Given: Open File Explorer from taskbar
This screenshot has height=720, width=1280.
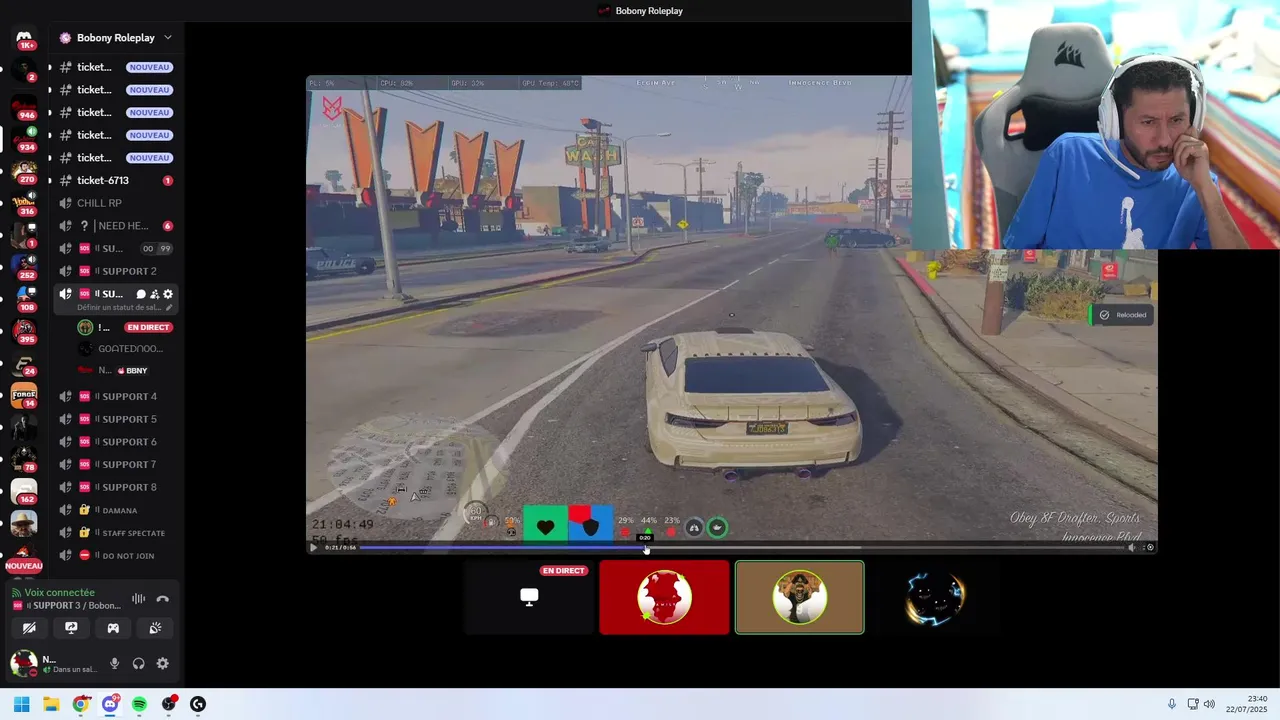Looking at the screenshot, I should 51,704.
